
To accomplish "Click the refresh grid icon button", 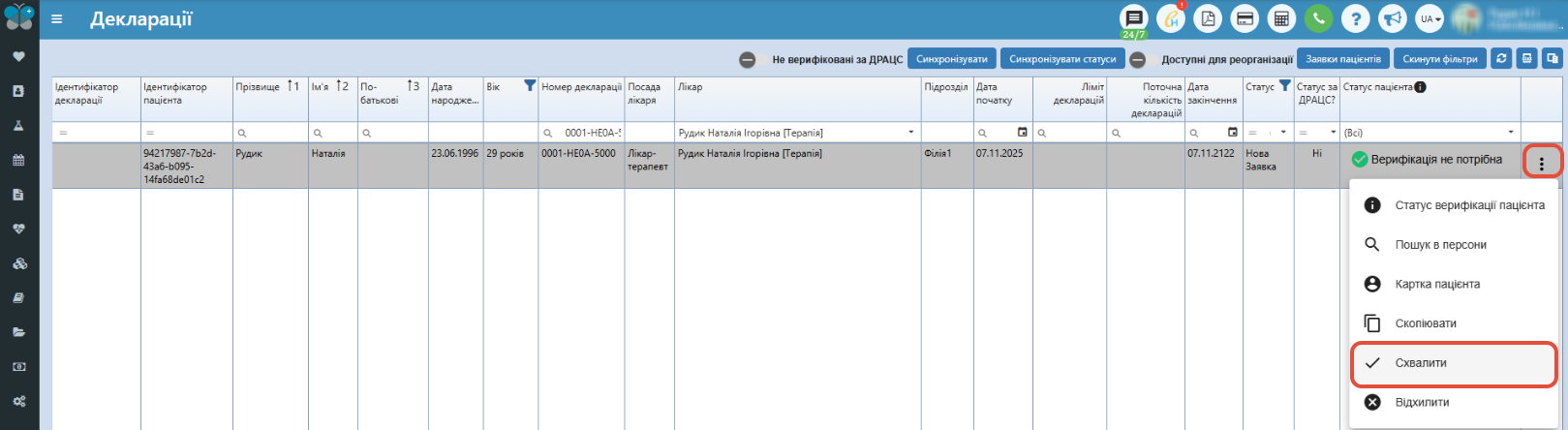I will 1501,59.
